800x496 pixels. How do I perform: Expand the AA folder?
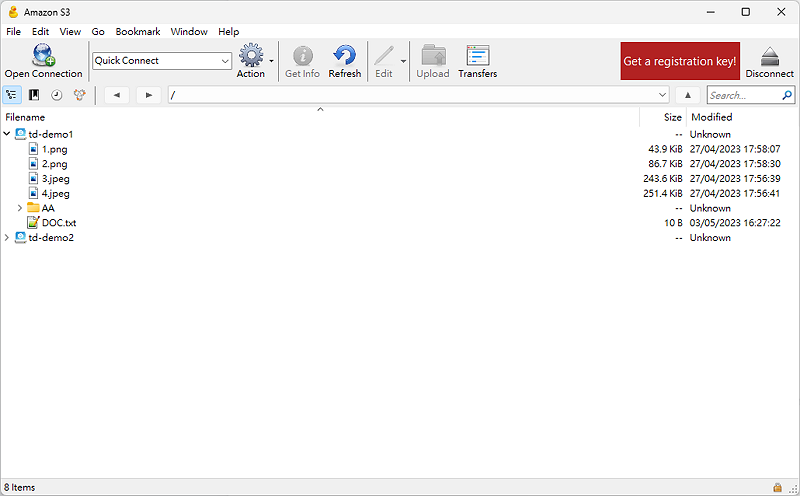pos(19,208)
